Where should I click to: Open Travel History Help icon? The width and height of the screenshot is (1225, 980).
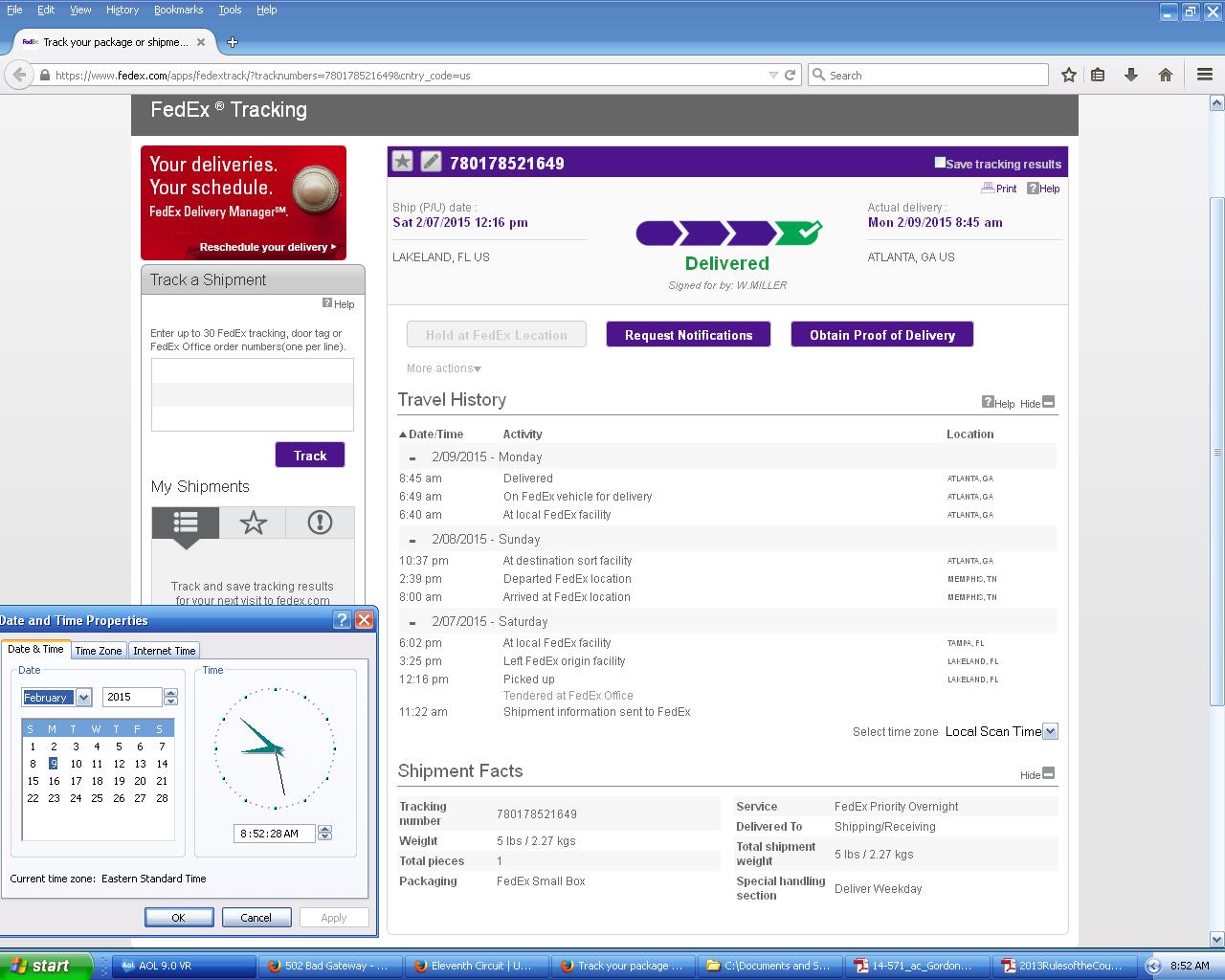pyautogui.click(x=998, y=403)
